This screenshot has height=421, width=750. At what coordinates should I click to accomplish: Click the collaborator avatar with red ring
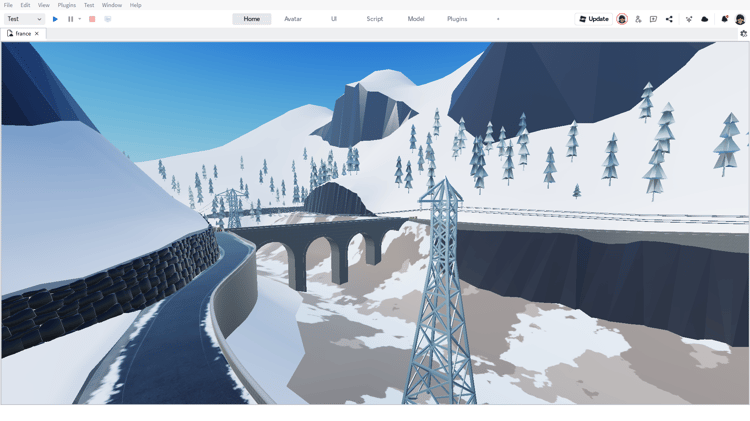(x=622, y=19)
